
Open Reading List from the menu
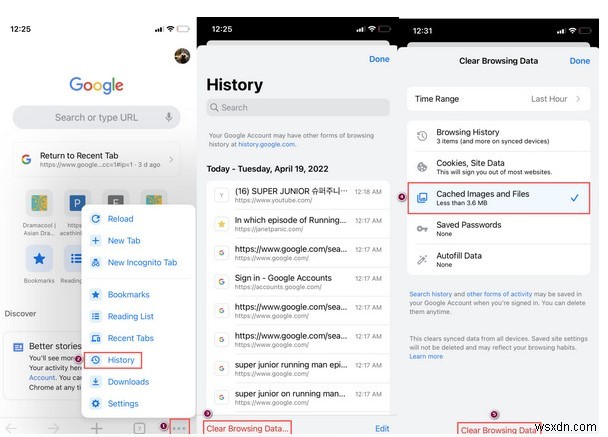138,316
